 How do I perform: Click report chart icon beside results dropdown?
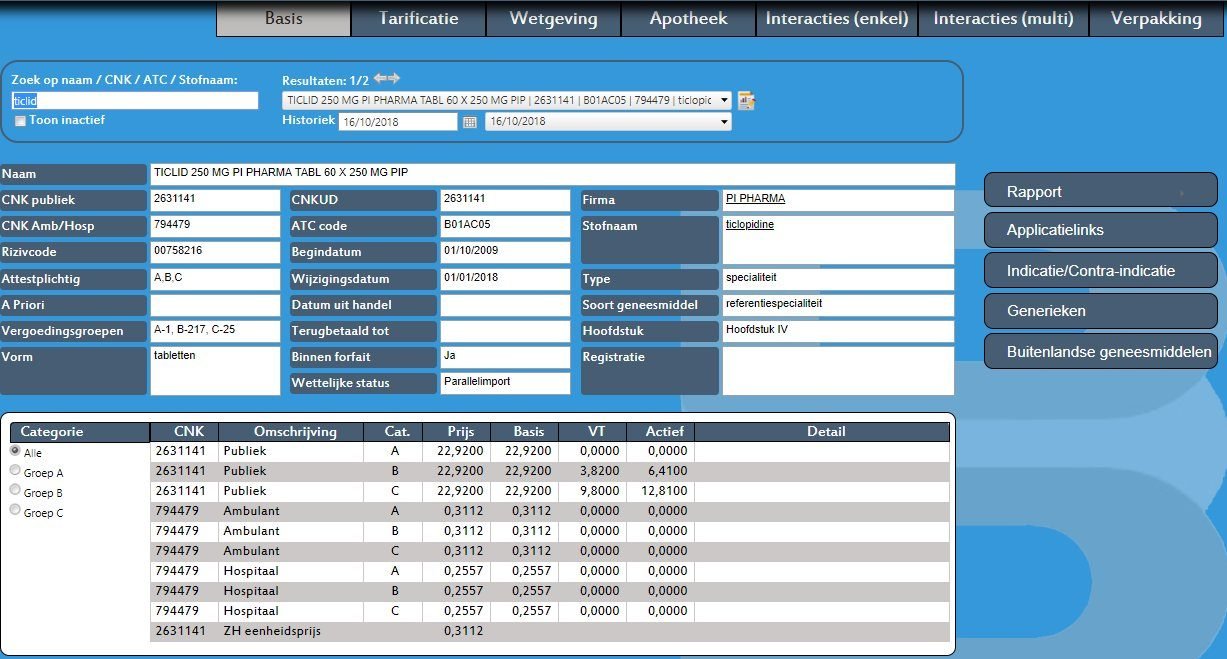click(x=747, y=100)
